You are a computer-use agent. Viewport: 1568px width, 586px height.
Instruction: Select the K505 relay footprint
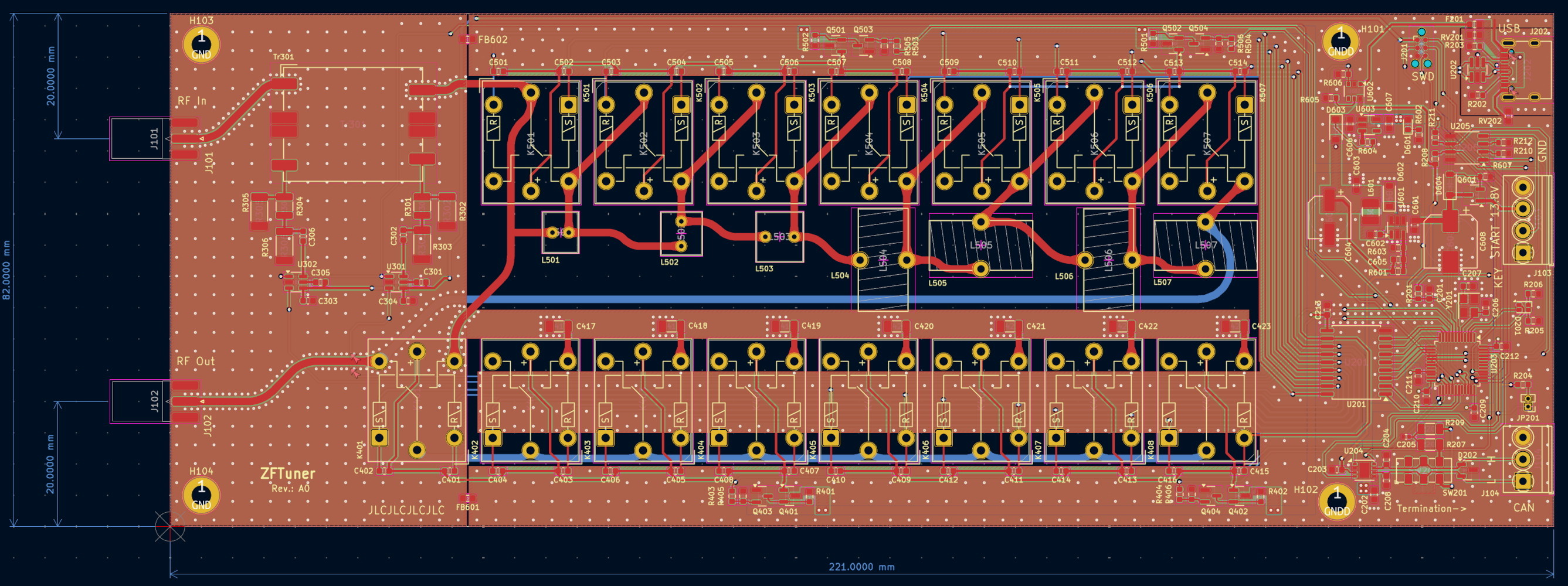981,142
